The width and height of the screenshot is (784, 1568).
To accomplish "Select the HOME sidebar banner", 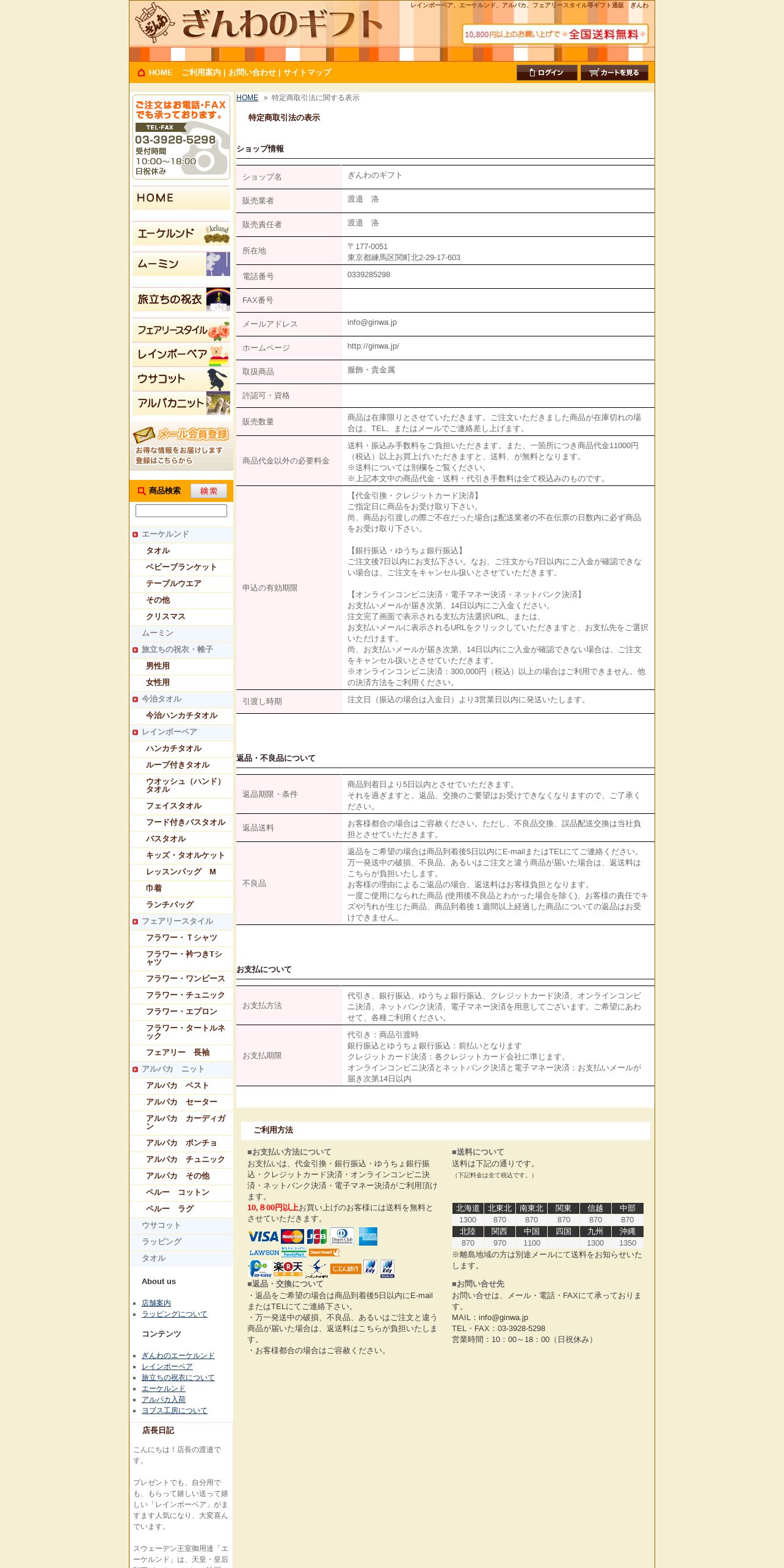I will coord(181,198).
